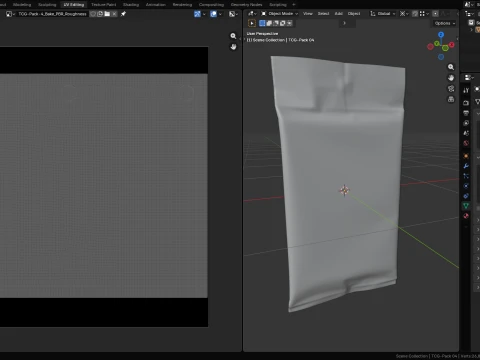
Task: Click the blue Z axis on navigation gizmo
Action: click(x=441, y=35)
